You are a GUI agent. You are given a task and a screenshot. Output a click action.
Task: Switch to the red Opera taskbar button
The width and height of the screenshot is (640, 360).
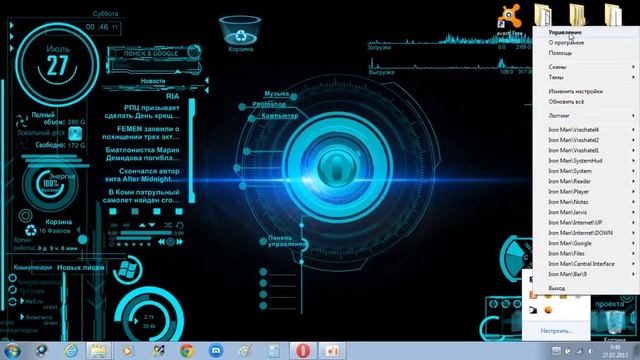[x=303, y=351]
